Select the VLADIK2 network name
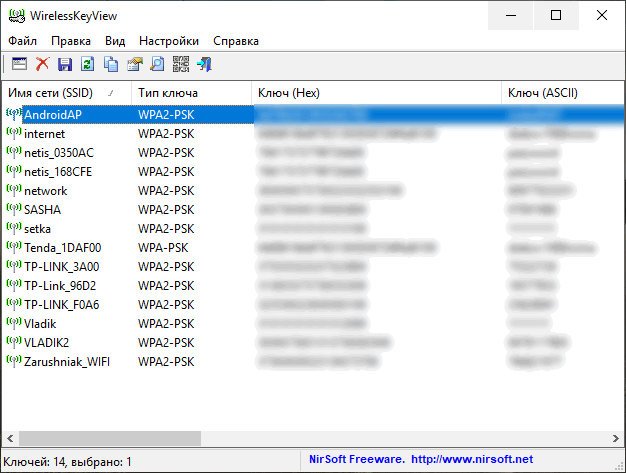The image size is (626, 473). [46, 342]
